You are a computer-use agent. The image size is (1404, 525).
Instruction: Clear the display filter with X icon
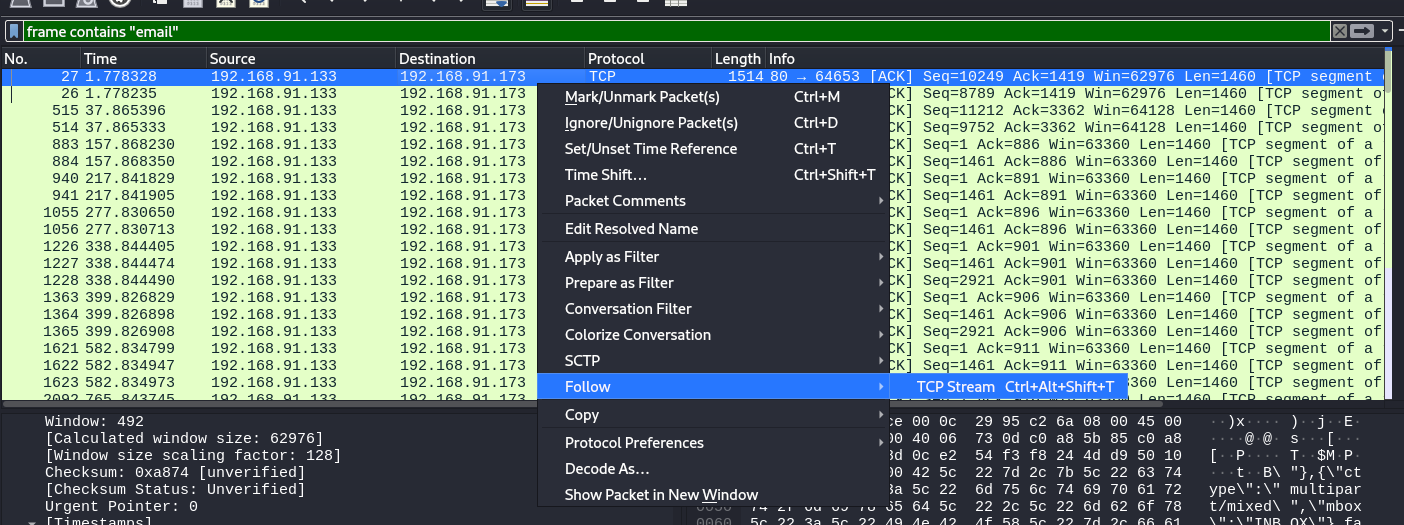(1340, 32)
